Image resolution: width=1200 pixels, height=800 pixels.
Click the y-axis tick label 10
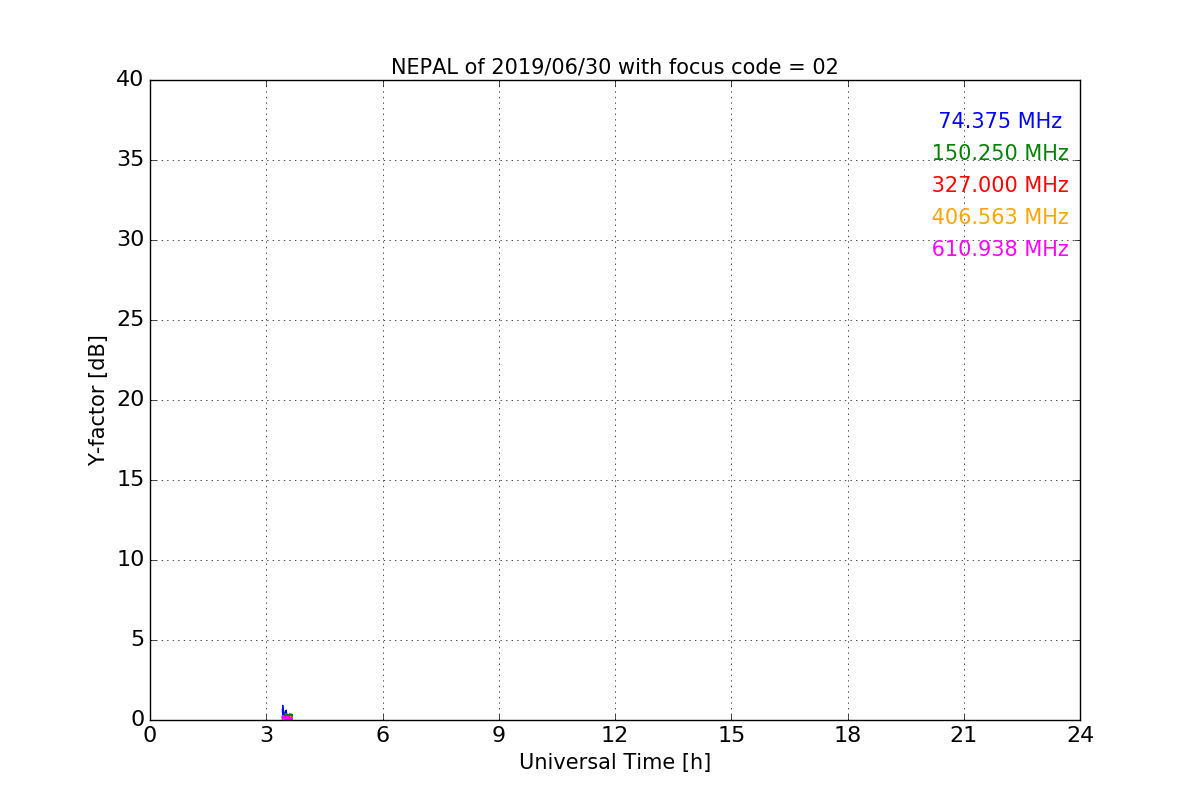[130, 560]
